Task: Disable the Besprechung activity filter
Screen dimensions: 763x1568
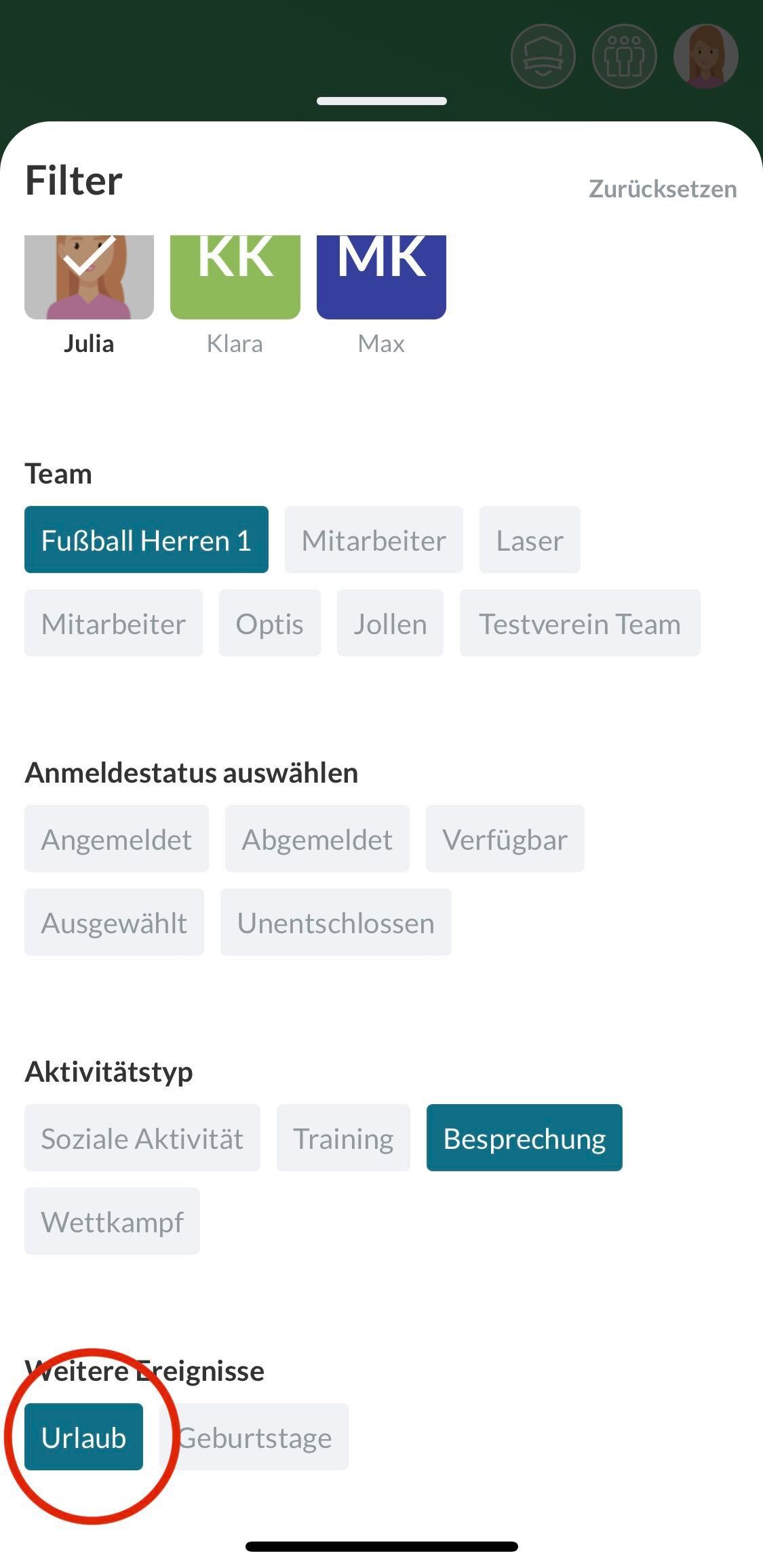Action: pos(524,1138)
